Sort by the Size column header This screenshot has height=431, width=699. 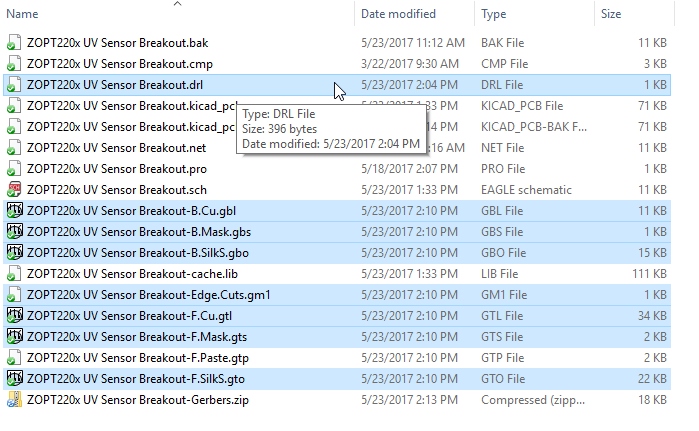(x=611, y=14)
